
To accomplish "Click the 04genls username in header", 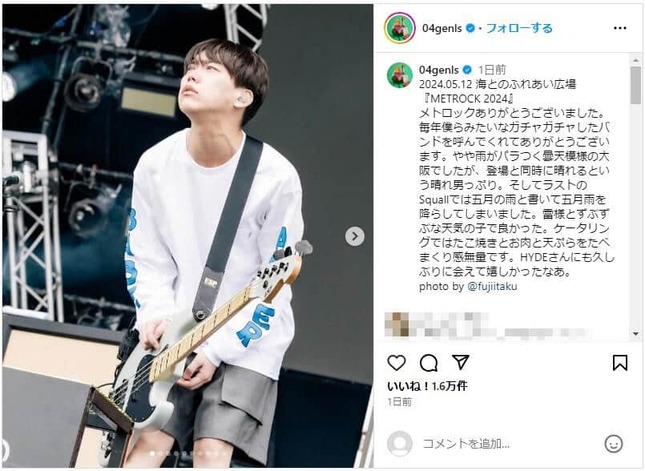I will coord(442,28).
